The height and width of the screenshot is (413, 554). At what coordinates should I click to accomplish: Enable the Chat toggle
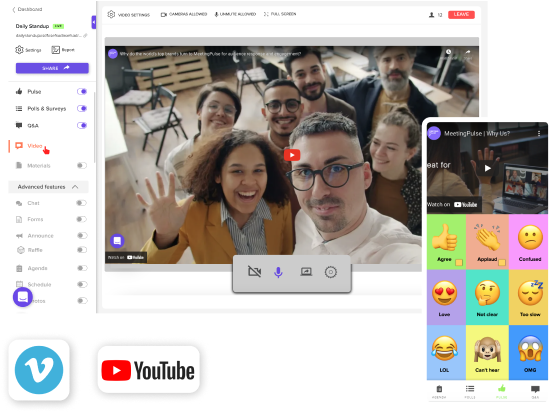click(82, 203)
